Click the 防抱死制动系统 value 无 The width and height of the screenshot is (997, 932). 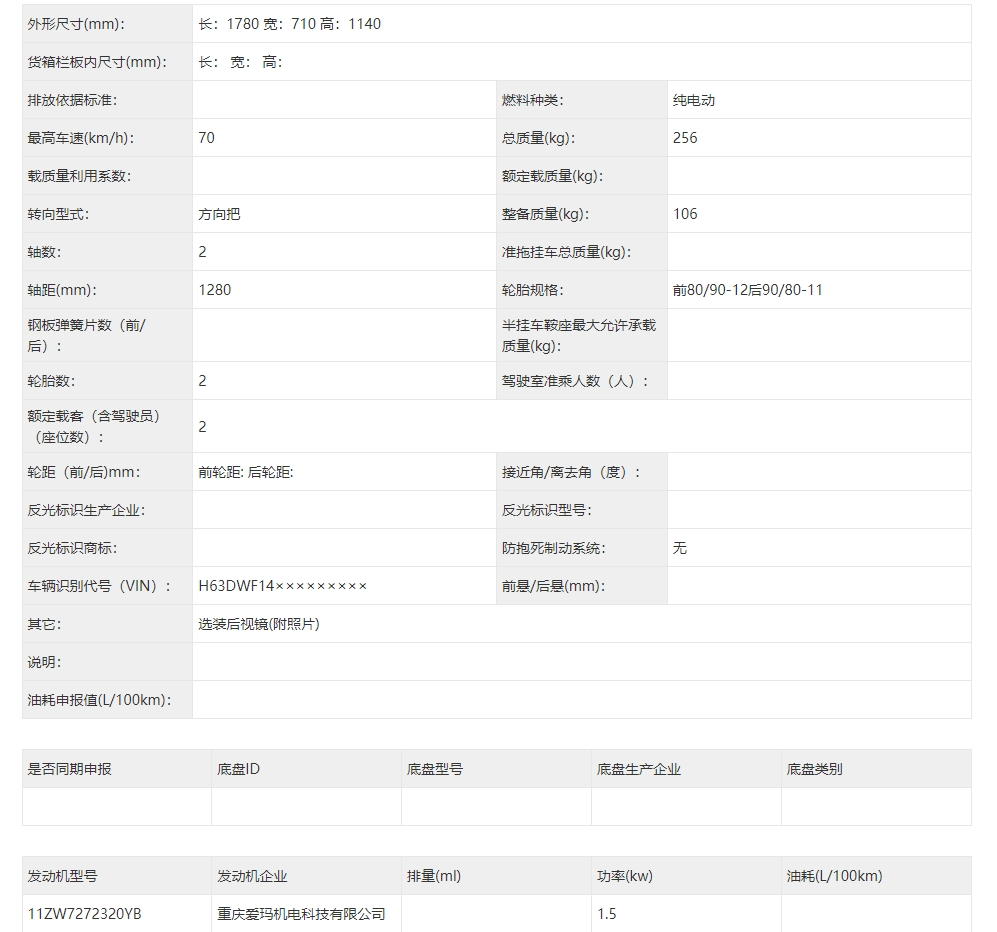[680, 548]
